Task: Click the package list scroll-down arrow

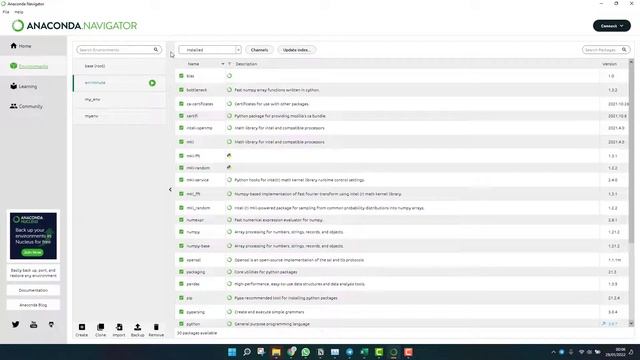Action: (x=631, y=324)
